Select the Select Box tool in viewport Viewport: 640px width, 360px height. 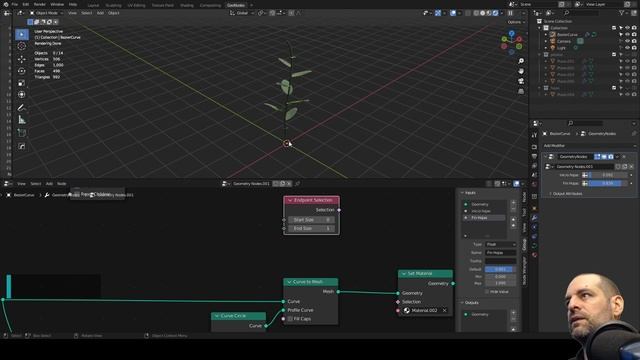pos(22,34)
